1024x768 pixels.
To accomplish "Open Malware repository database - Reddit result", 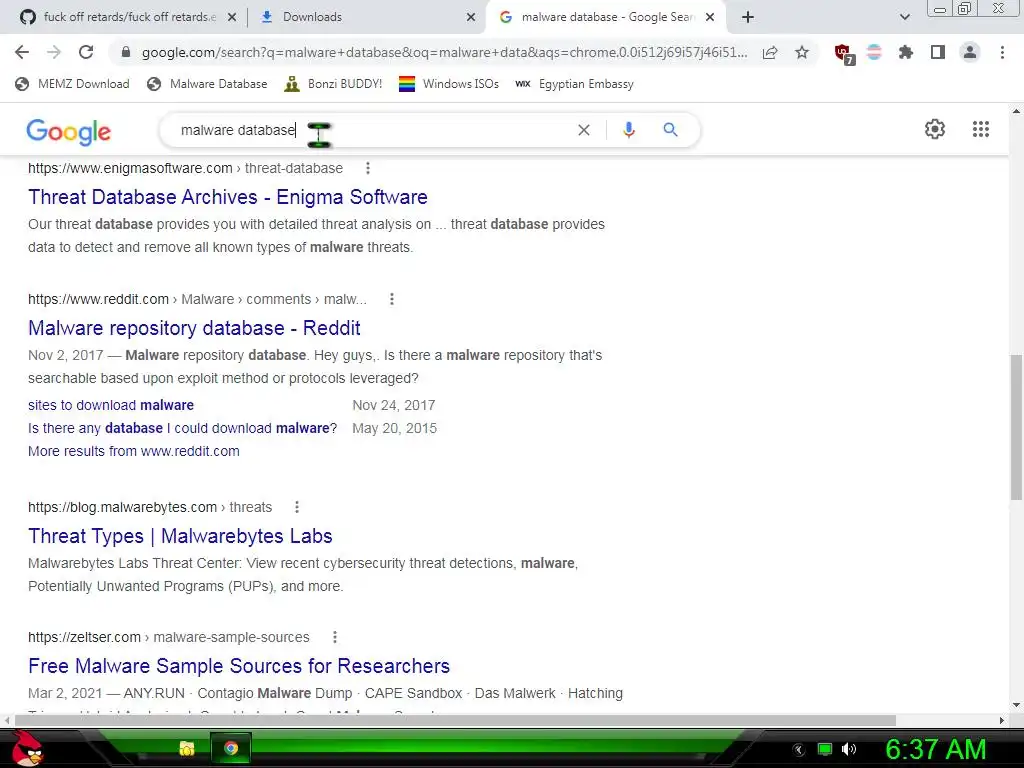I will (x=194, y=328).
